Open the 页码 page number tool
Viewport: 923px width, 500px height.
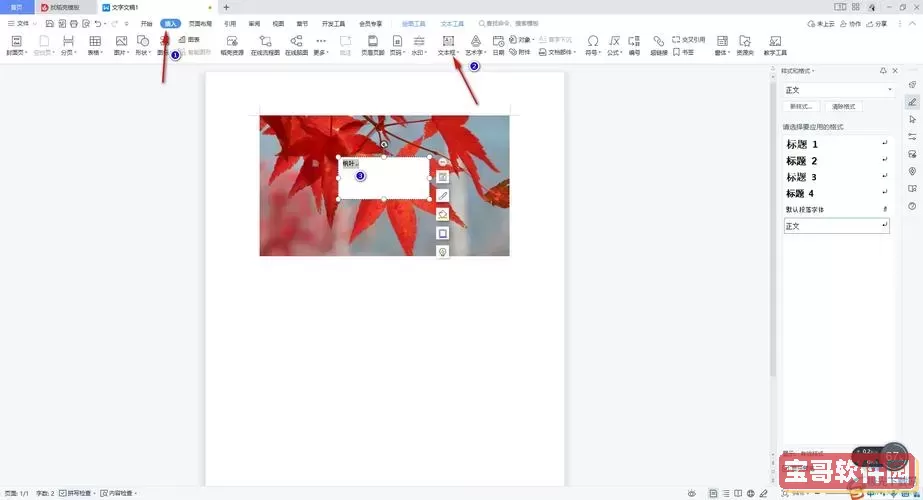397,45
